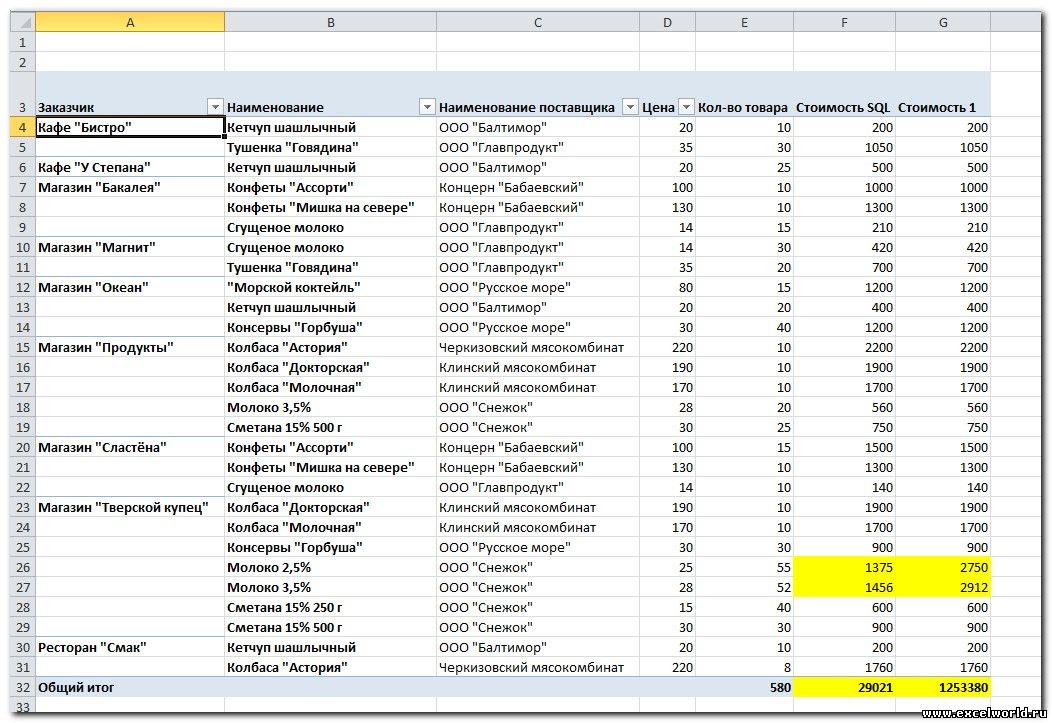Click cell Магазин "Океан"
This screenshot has height=723, width=1052.
click(x=129, y=287)
